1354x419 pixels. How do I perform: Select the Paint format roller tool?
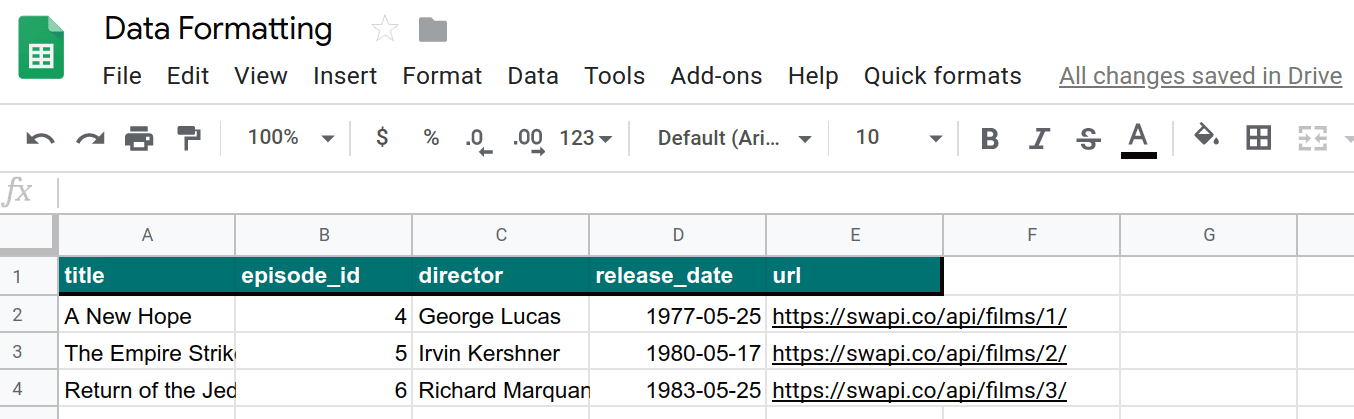(x=188, y=139)
